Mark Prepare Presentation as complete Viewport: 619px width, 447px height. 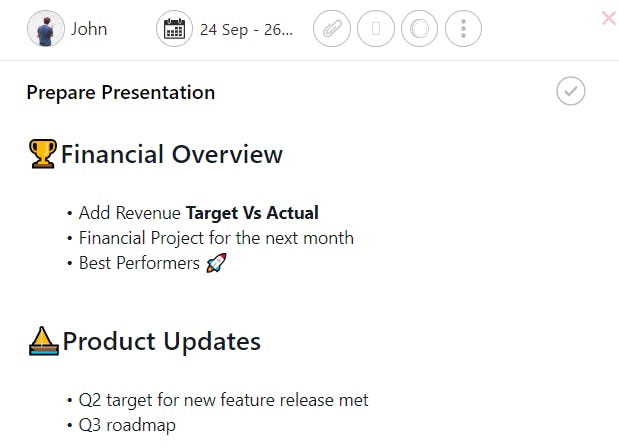pyautogui.click(x=571, y=92)
